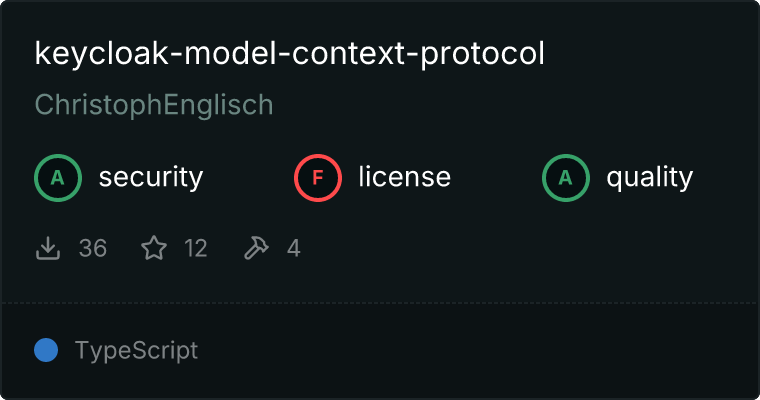Click the red F license grade badge

coord(317,178)
